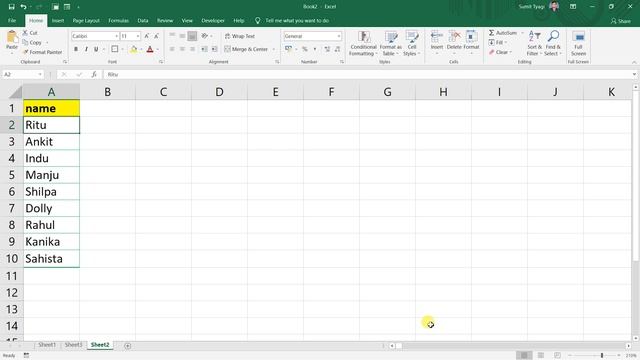Share the workbook
Image resolution: width=640 pixels, height=360 pixels.
point(620,21)
